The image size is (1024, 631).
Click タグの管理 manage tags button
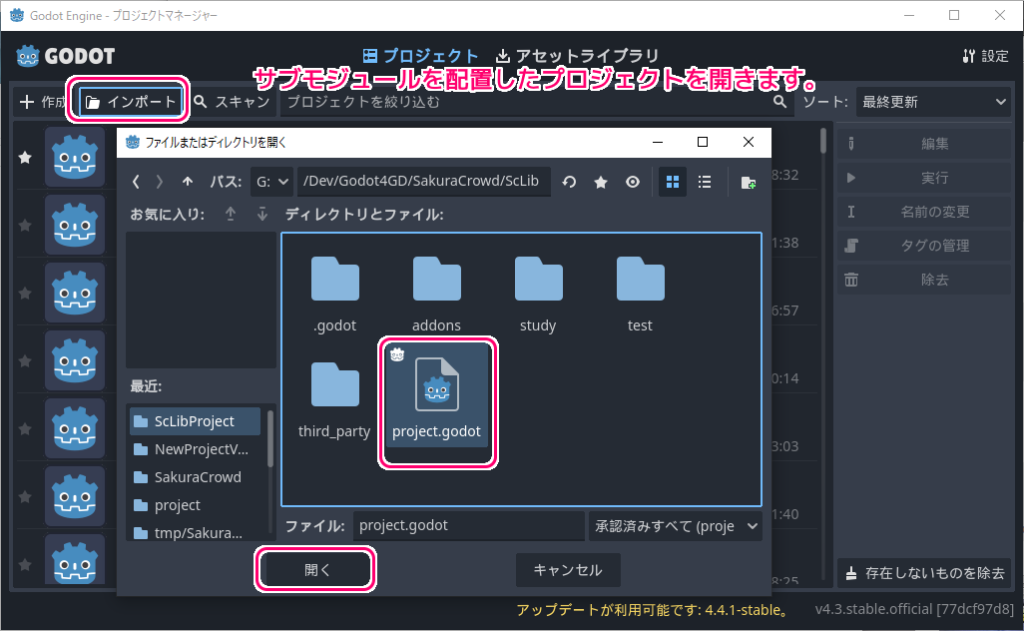click(924, 246)
